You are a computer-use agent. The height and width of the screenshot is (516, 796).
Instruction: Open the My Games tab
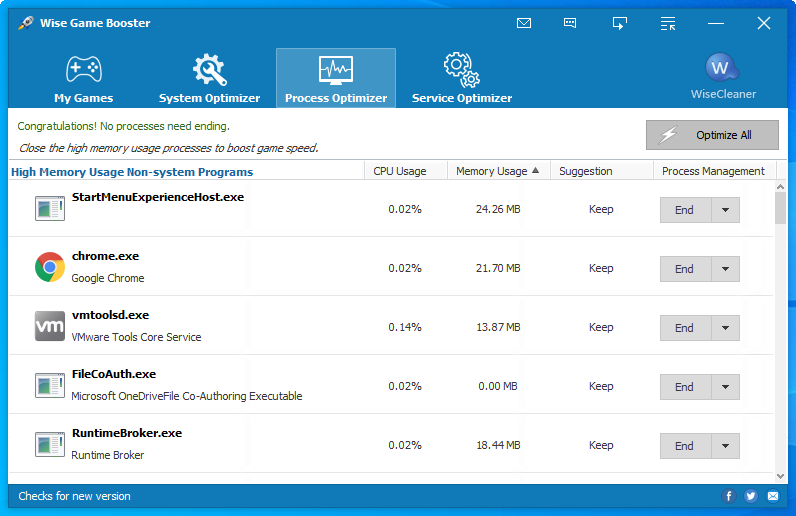pyautogui.click(x=83, y=79)
